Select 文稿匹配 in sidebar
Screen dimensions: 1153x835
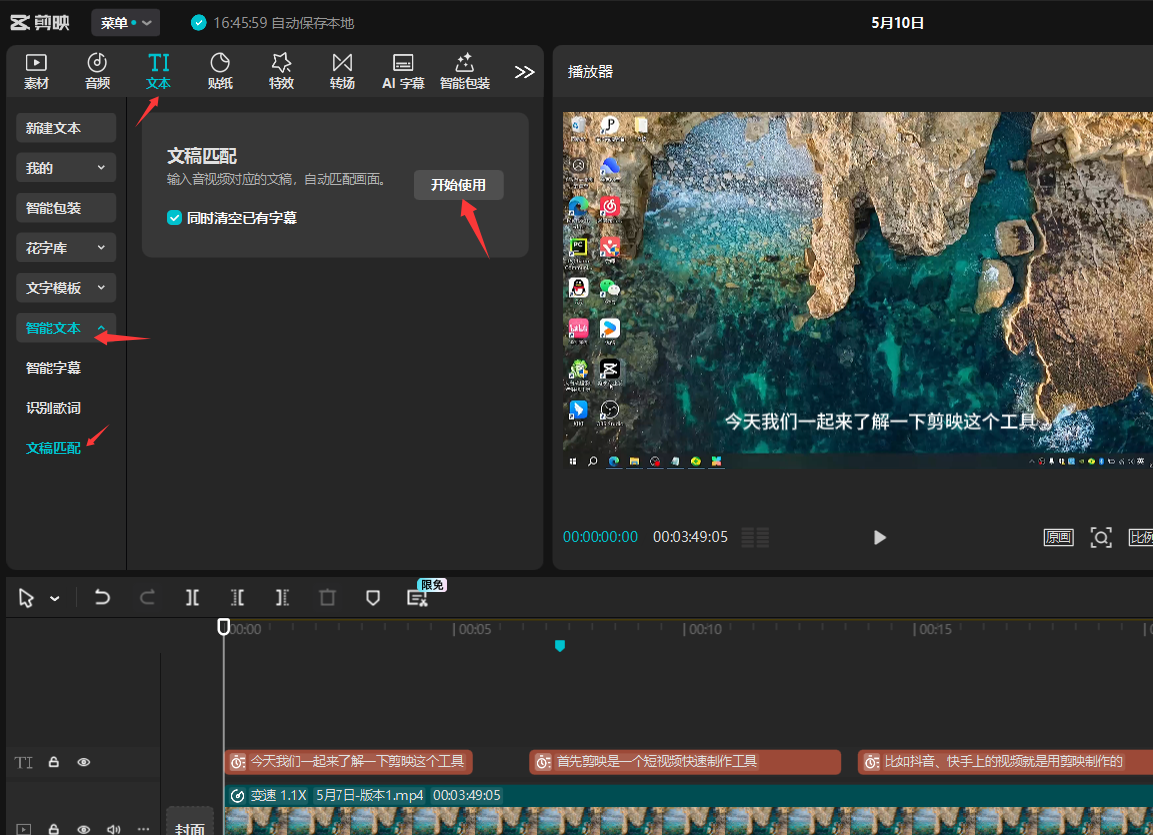point(53,448)
